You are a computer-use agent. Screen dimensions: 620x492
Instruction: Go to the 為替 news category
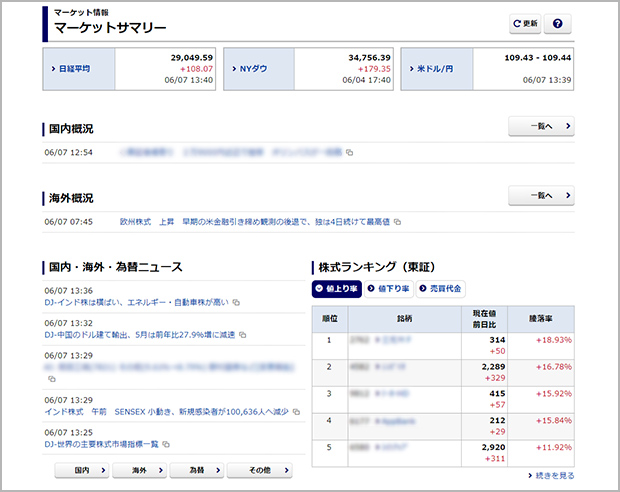(x=197, y=470)
